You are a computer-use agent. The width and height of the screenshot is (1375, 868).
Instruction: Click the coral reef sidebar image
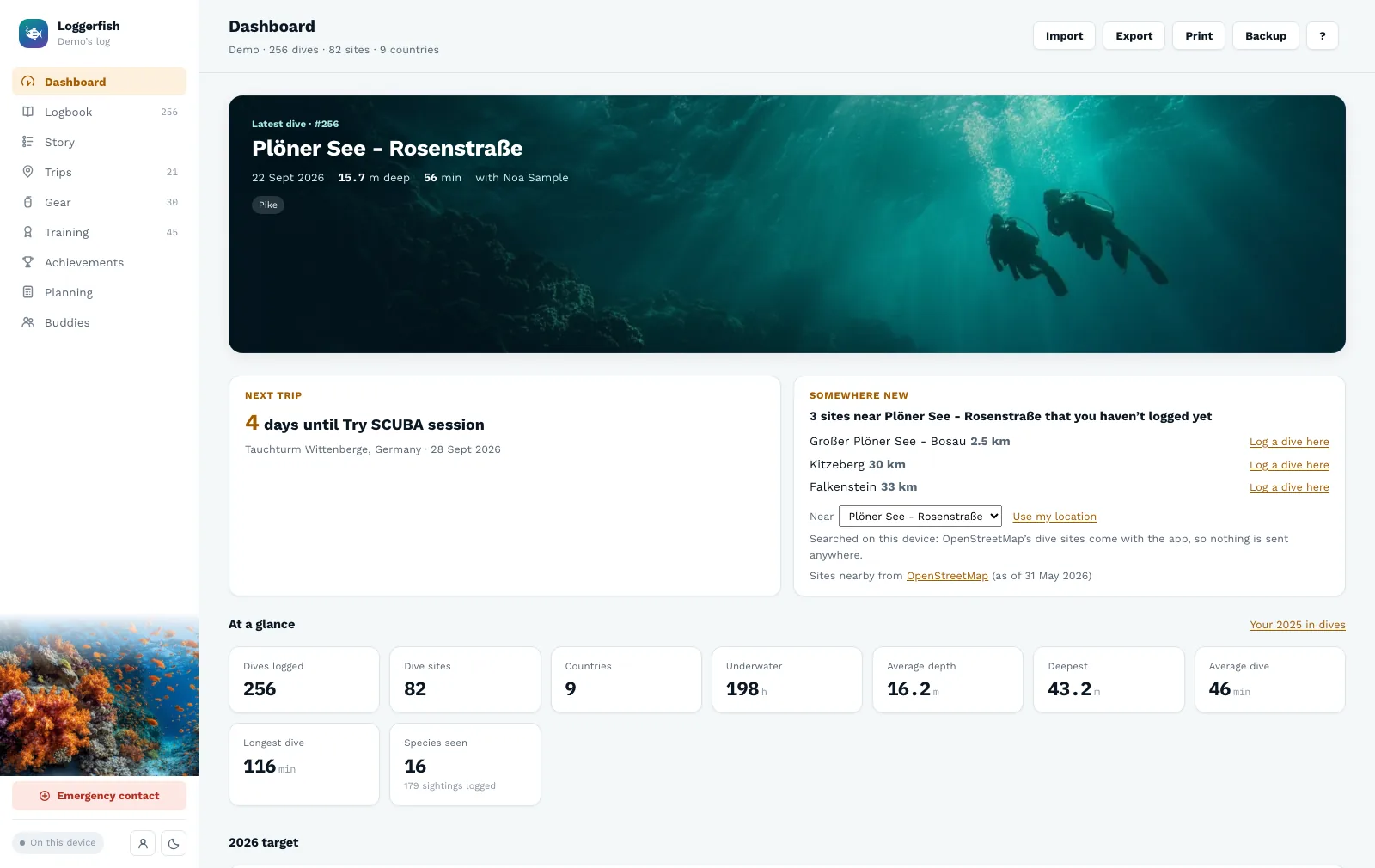[x=100, y=696]
